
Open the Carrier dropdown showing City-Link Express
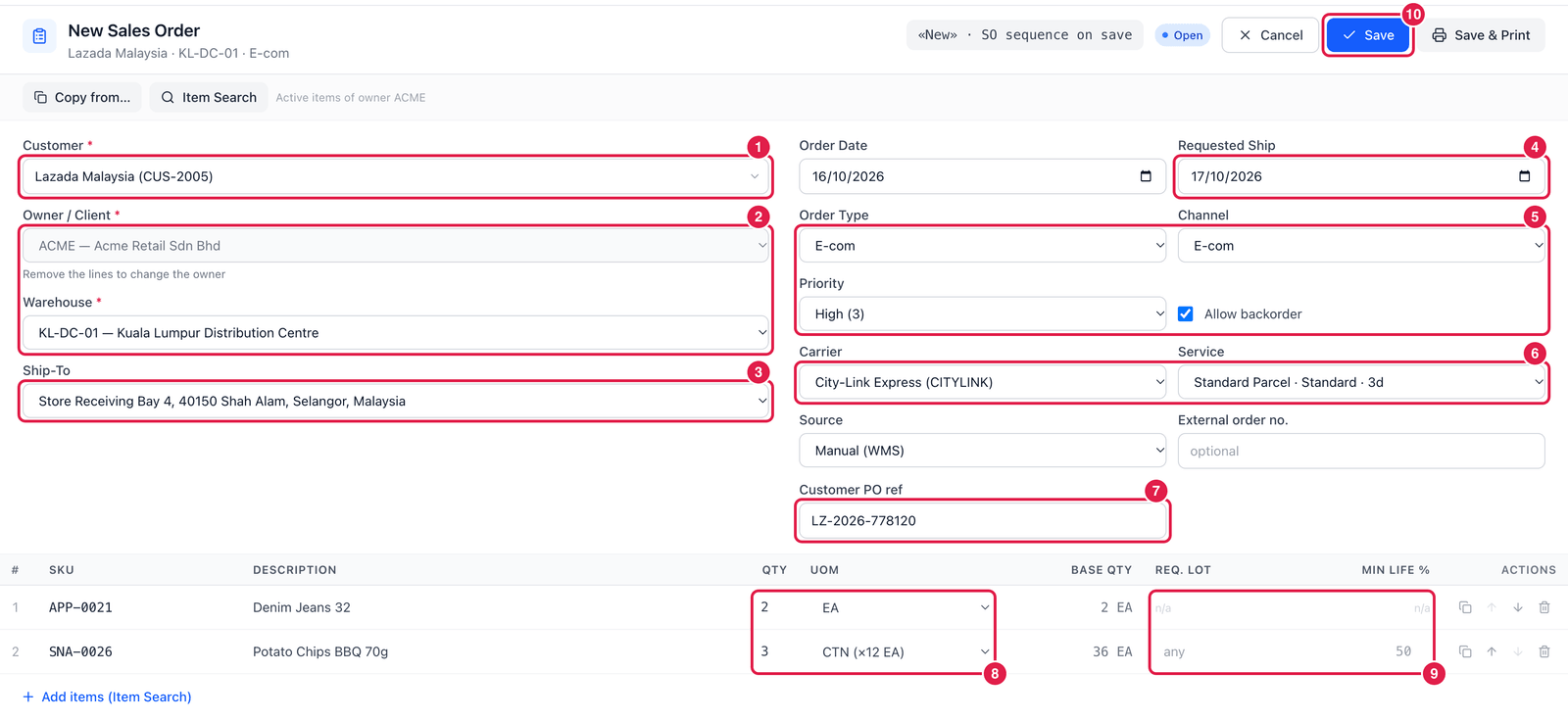983,382
